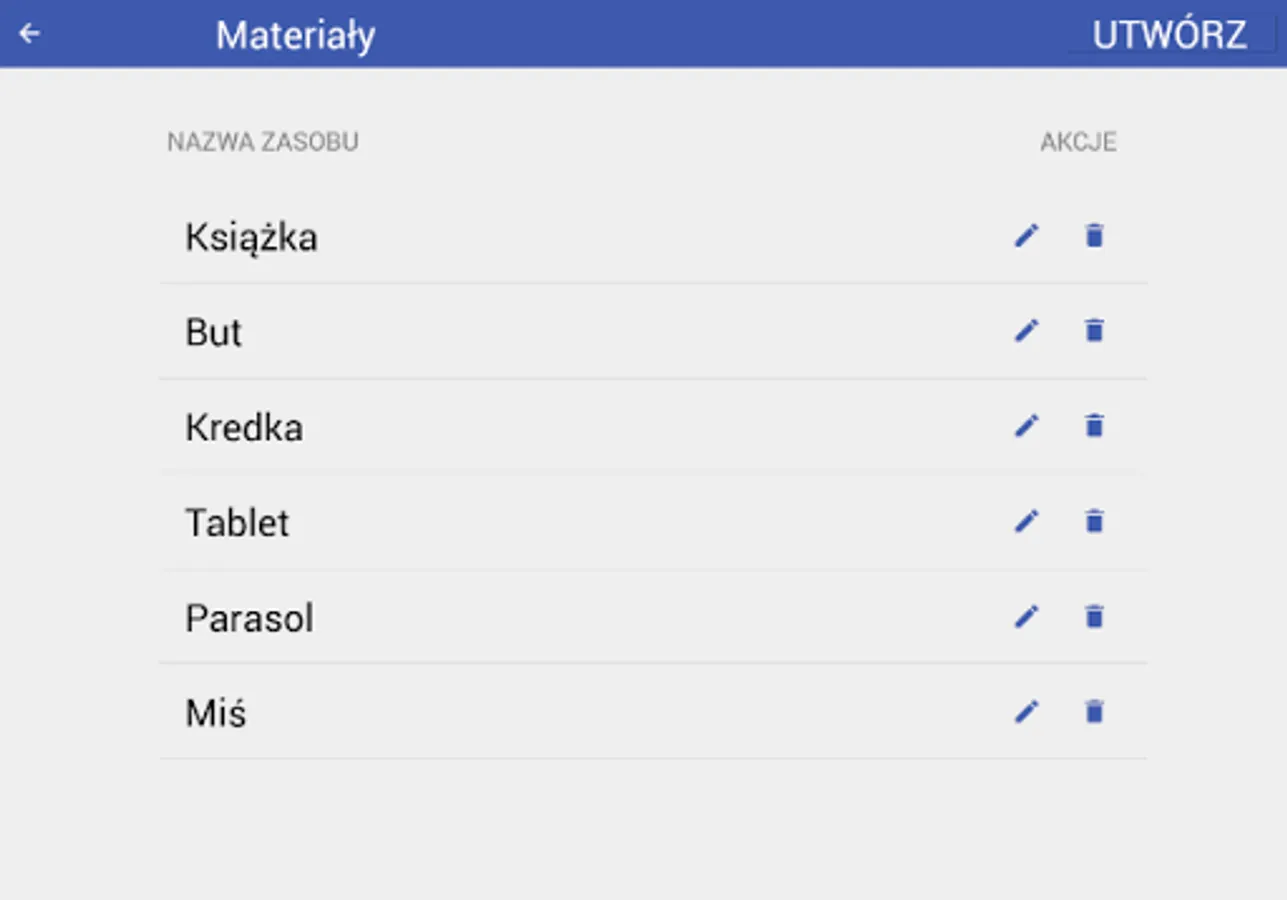Delete the But entry via trash icon

coord(1094,331)
